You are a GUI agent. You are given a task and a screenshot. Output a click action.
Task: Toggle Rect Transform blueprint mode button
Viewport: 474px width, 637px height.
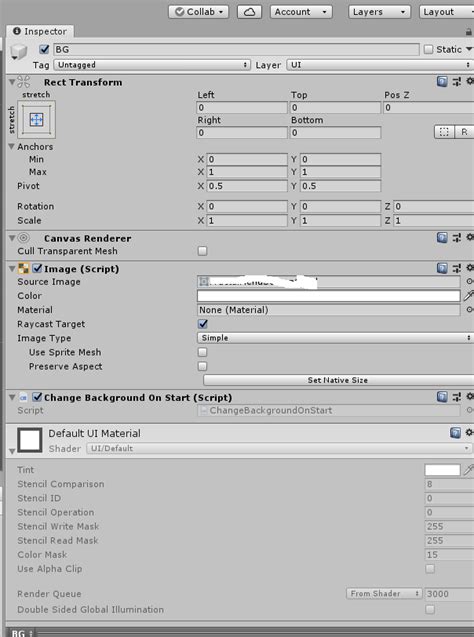pyautogui.click(x=444, y=132)
